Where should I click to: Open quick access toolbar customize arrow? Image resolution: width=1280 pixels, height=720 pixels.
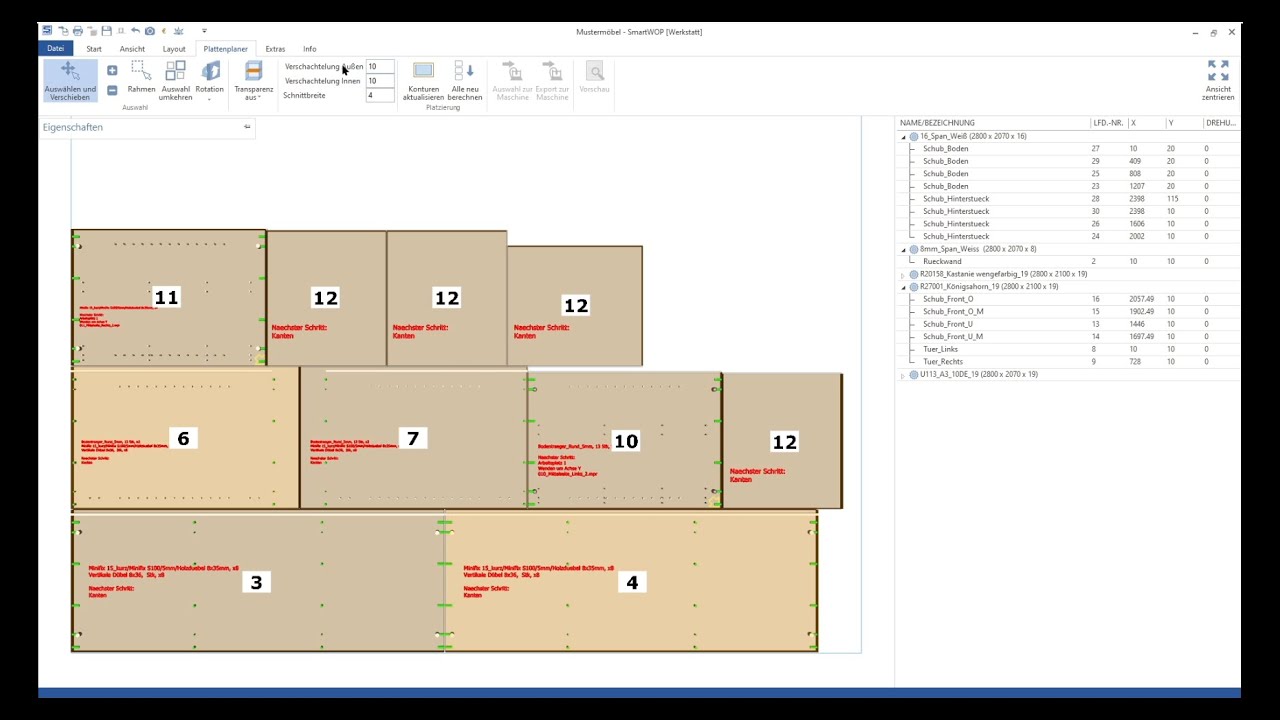point(204,32)
